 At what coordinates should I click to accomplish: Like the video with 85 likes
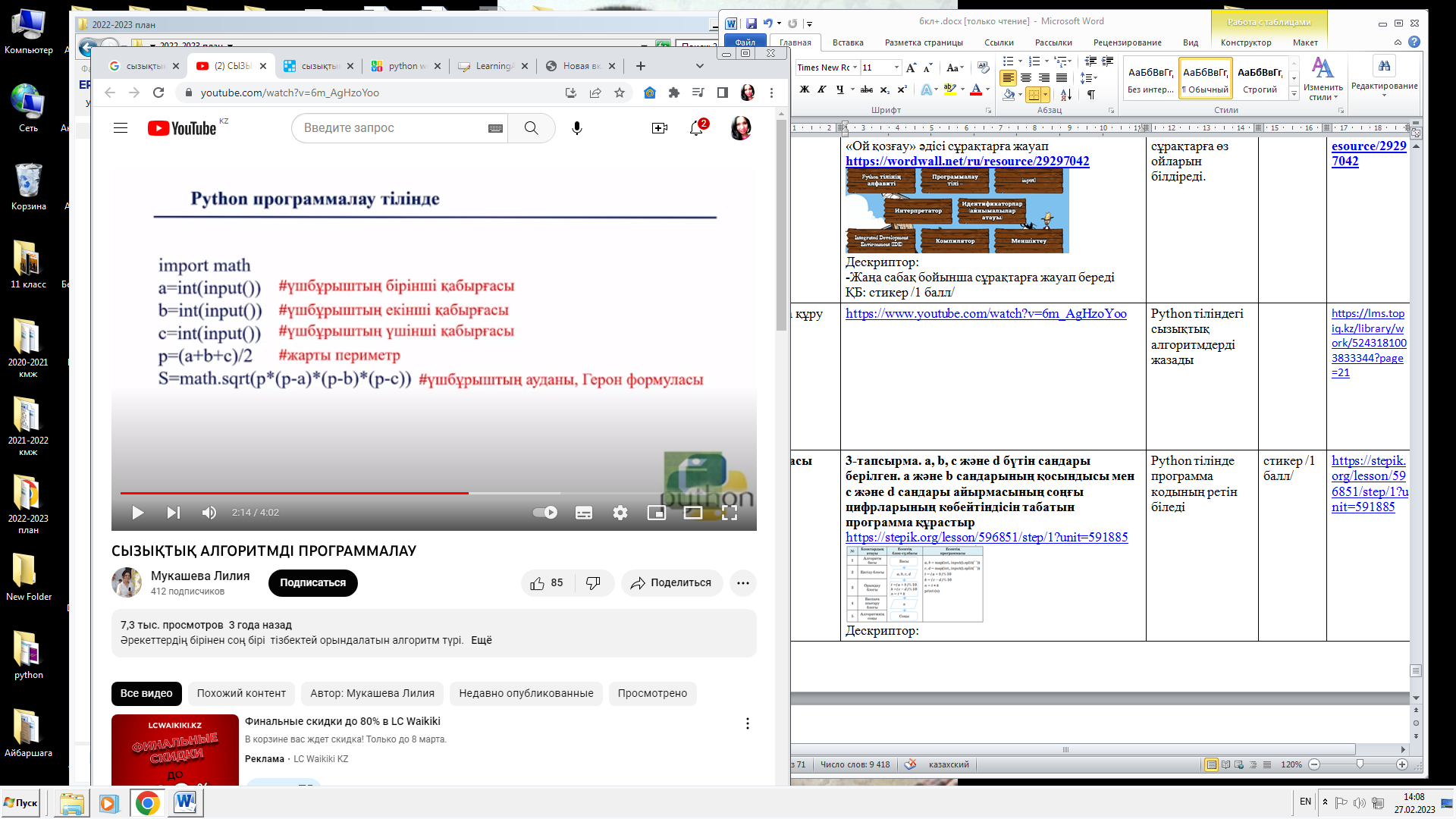pyautogui.click(x=547, y=583)
